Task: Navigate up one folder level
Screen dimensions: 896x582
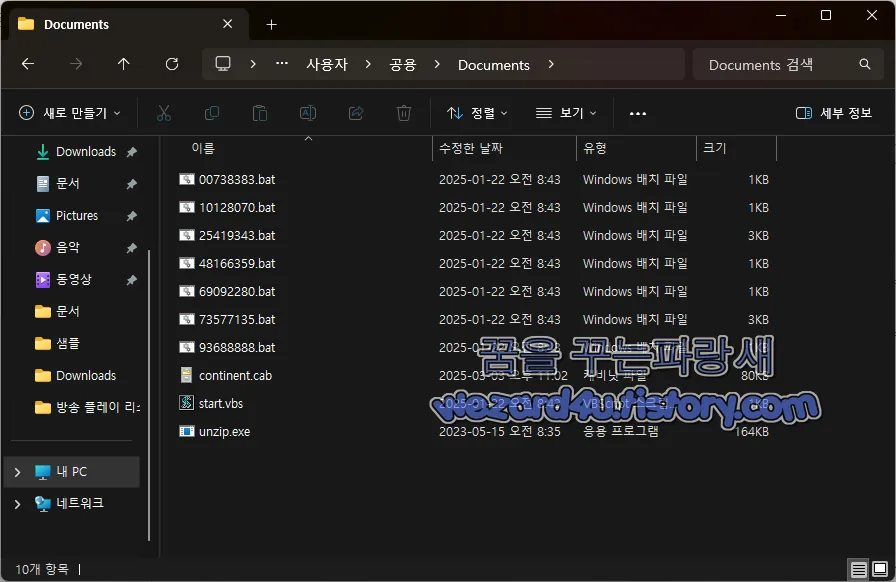Action: coord(123,64)
